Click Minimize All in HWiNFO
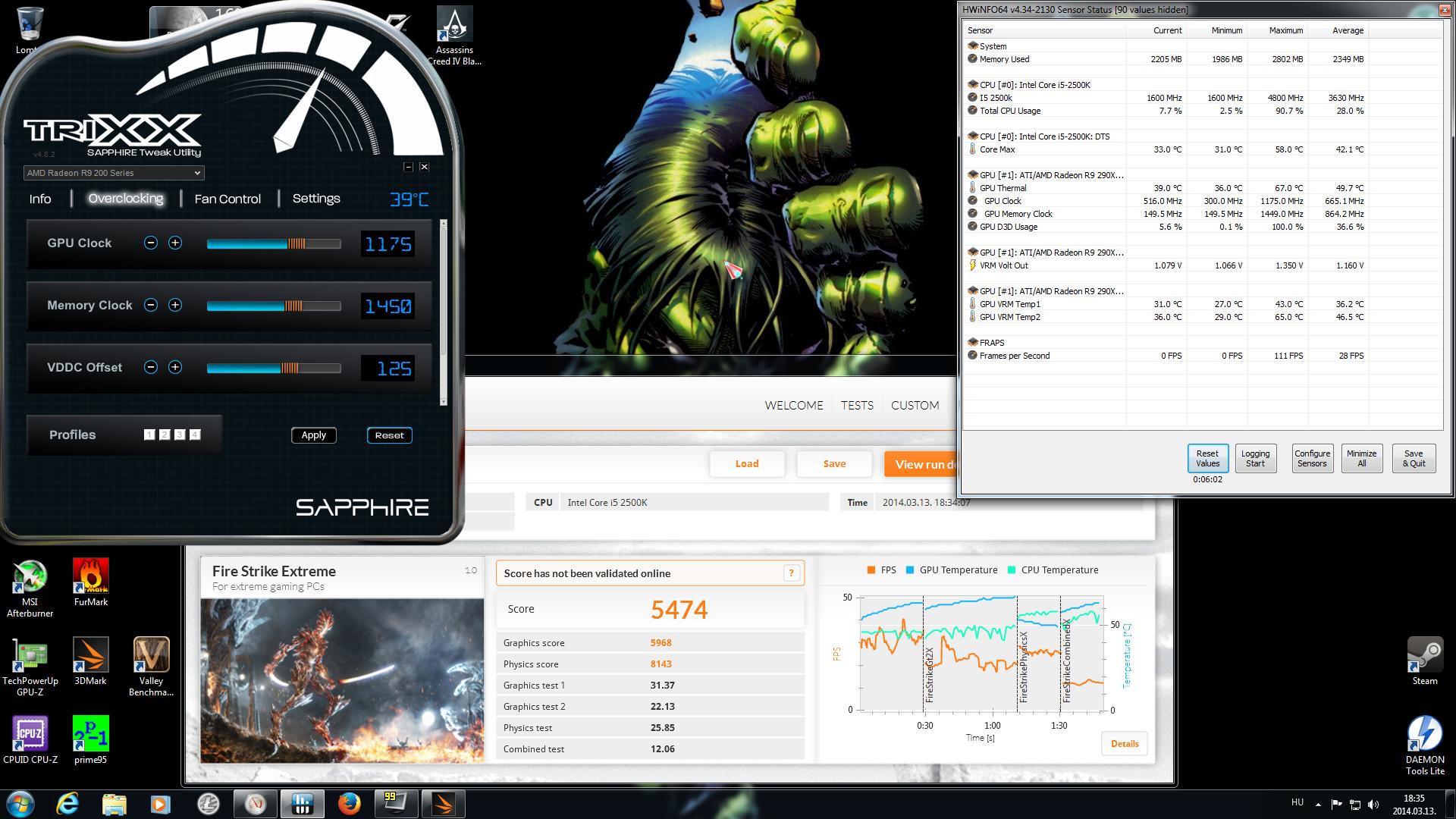The width and height of the screenshot is (1456, 819). (1361, 458)
